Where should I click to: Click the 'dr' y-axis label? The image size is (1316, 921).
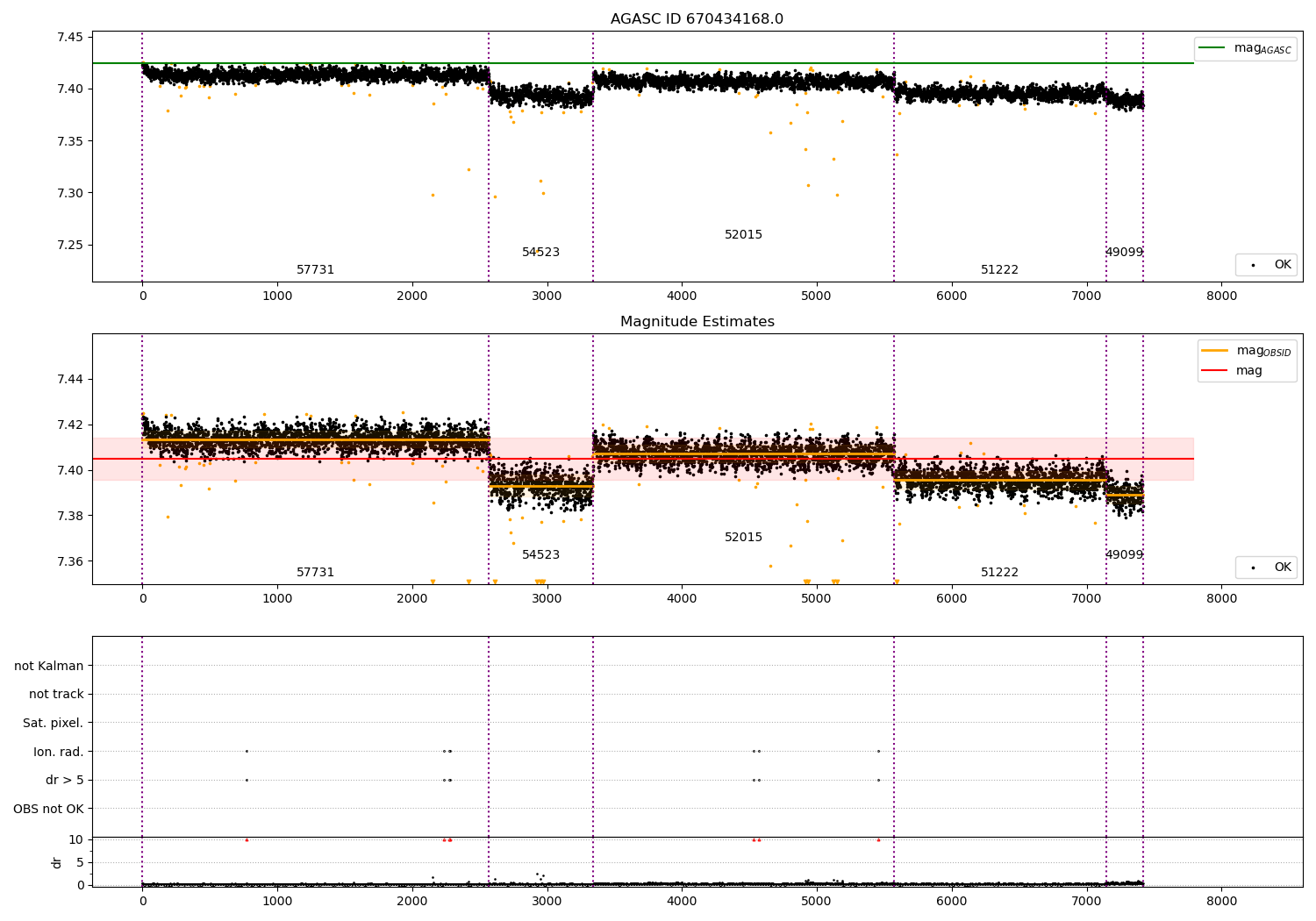click(x=57, y=862)
